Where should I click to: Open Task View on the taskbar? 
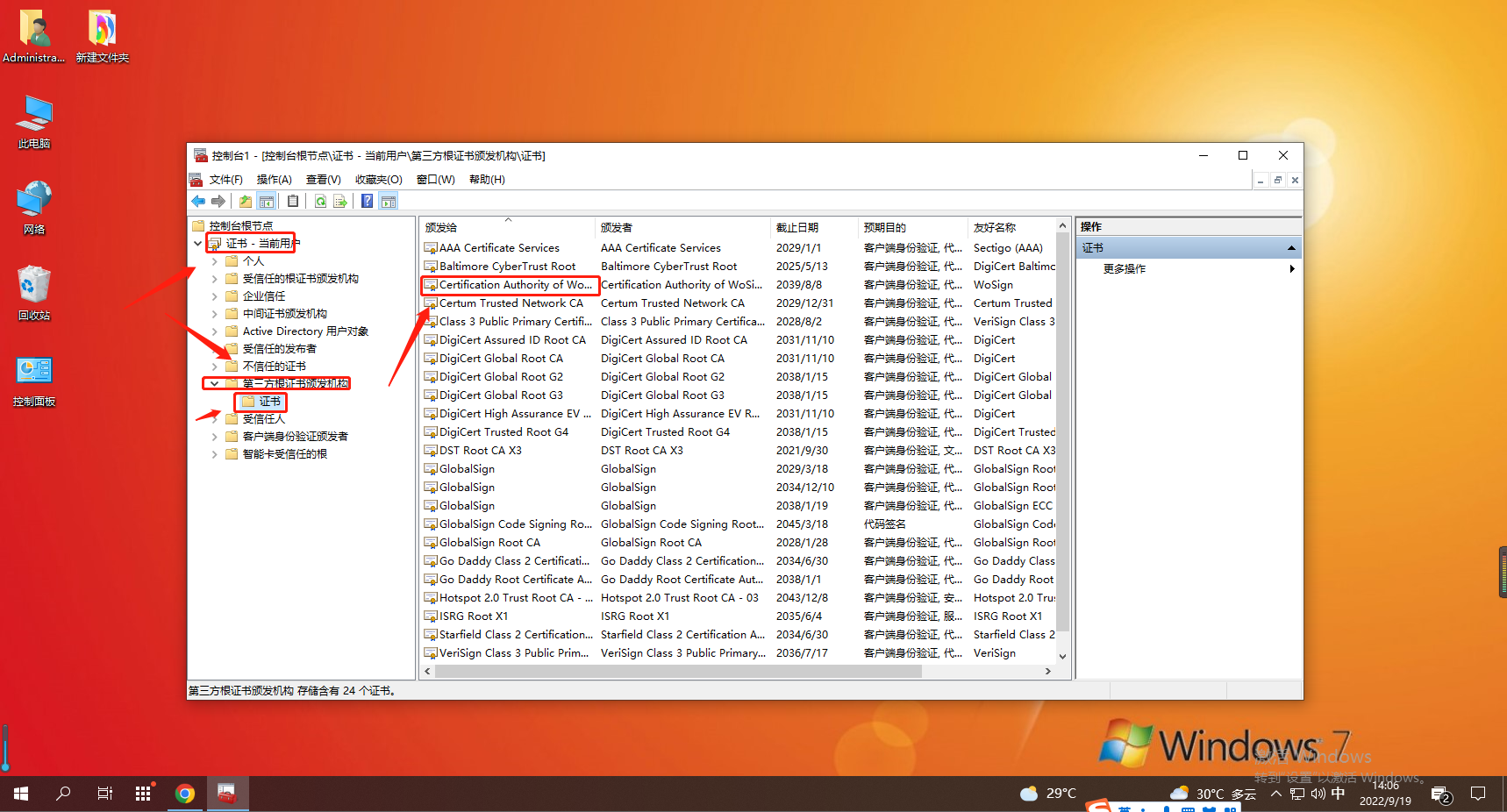tap(104, 794)
